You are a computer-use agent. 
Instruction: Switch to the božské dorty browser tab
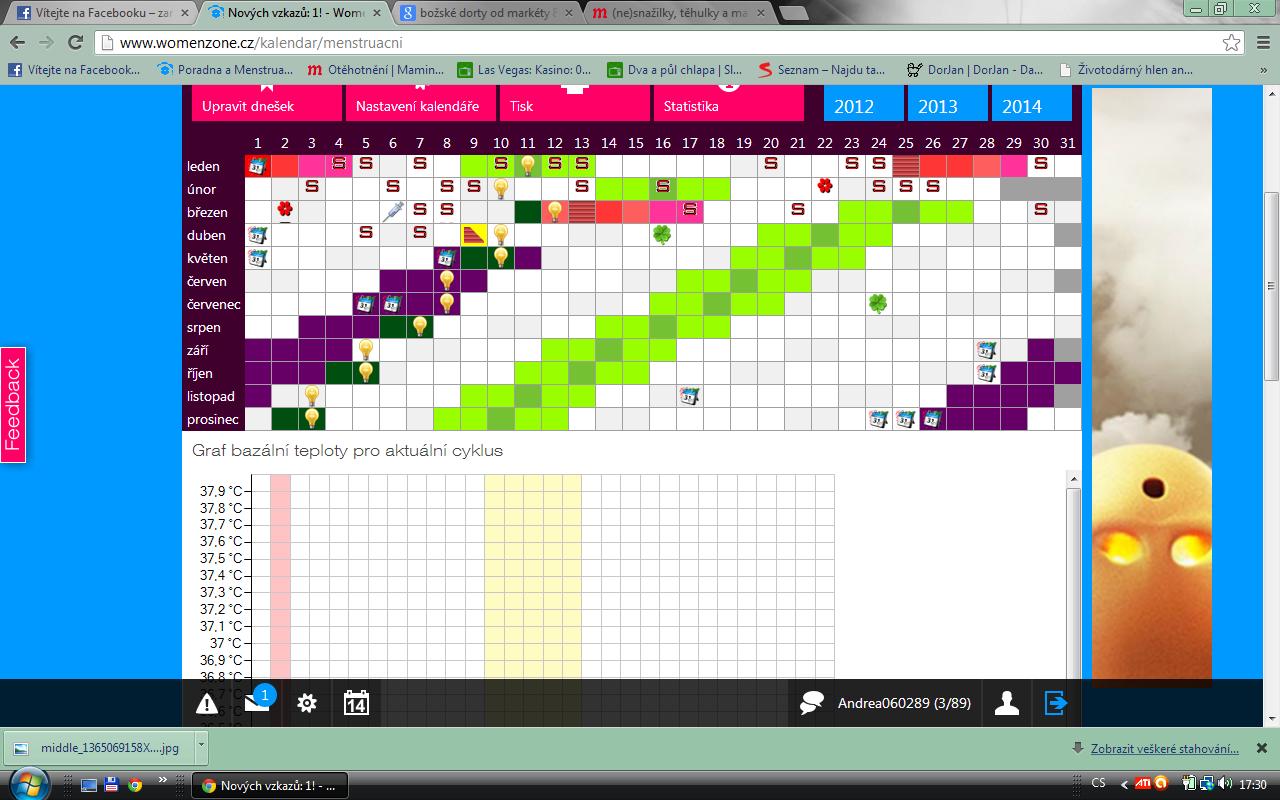pos(486,14)
